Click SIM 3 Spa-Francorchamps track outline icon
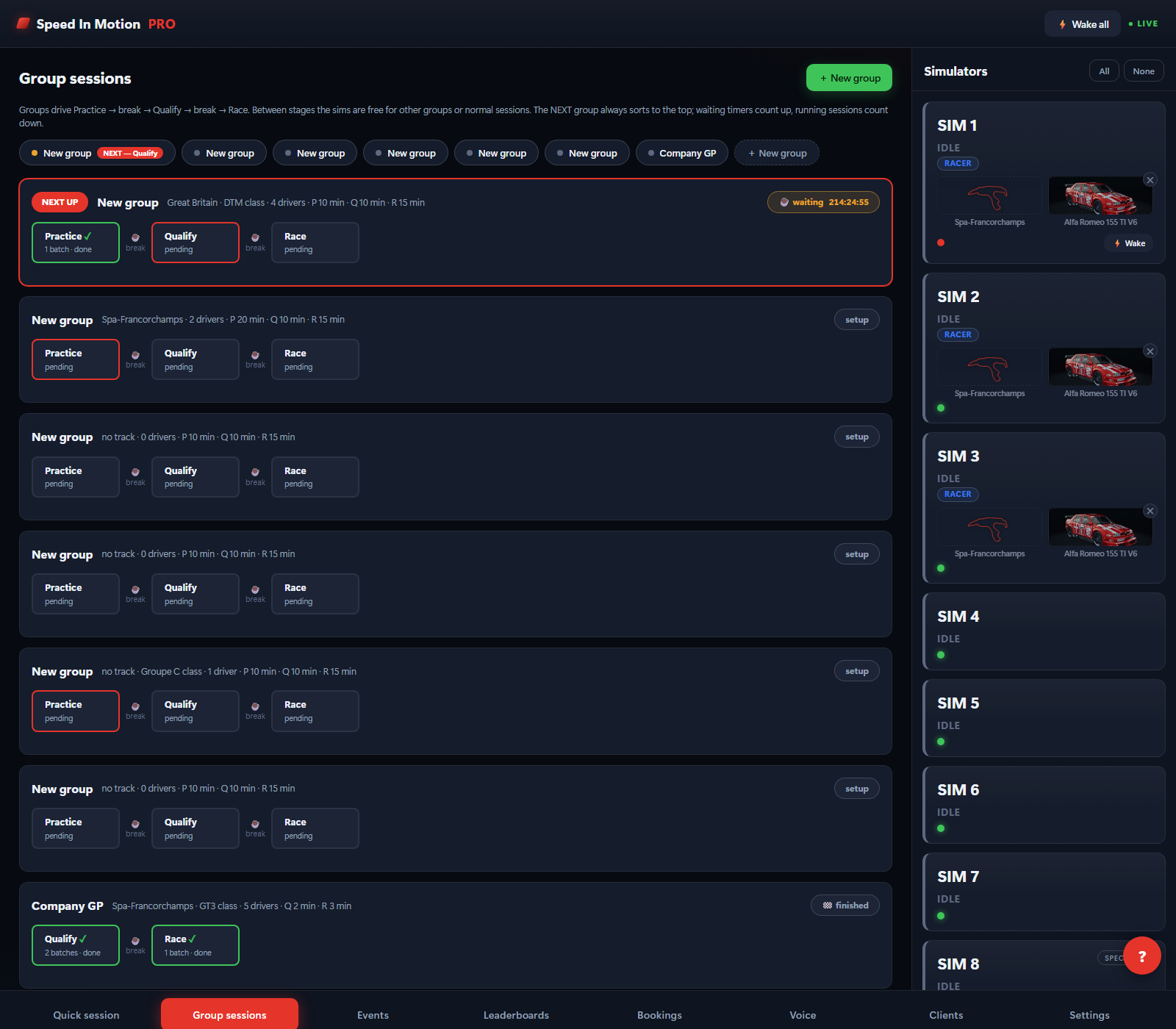The height and width of the screenshot is (1029, 1176). coord(989,527)
